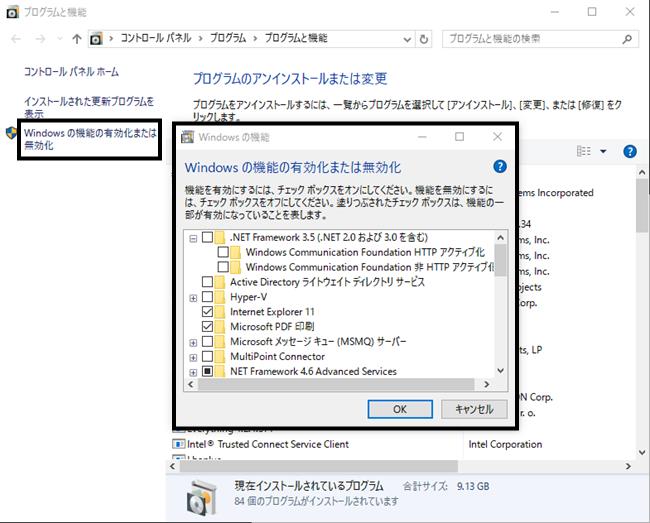Open the view options dropdown arrow
The height and width of the screenshot is (523, 650).
603,152
